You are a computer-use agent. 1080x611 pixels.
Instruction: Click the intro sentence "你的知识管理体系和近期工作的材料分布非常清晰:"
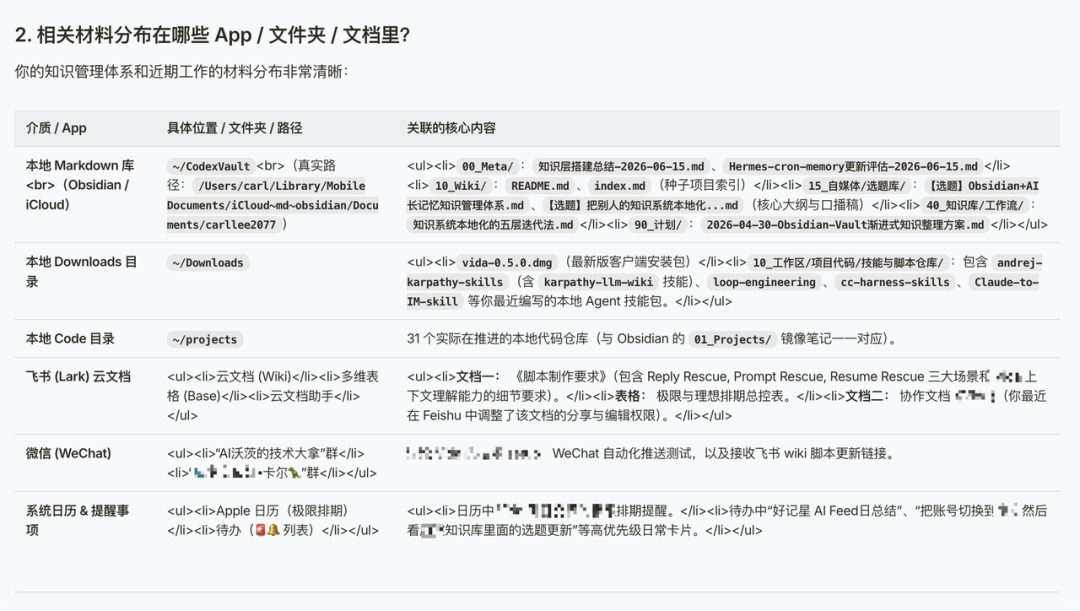(x=182, y=72)
